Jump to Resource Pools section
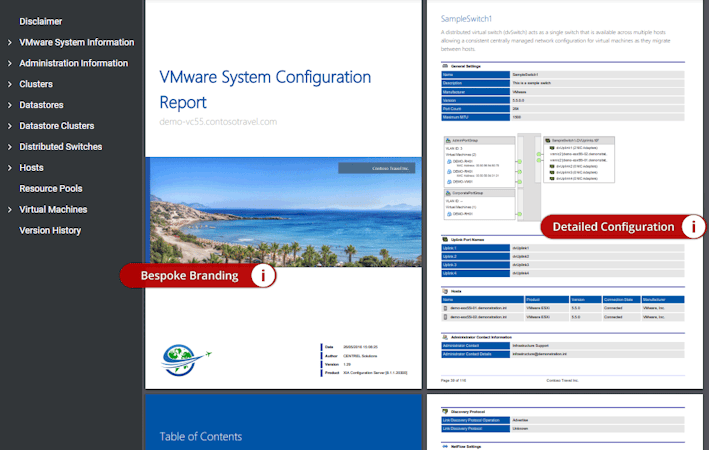Viewport: 709px width, 450px height. coord(51,189)
